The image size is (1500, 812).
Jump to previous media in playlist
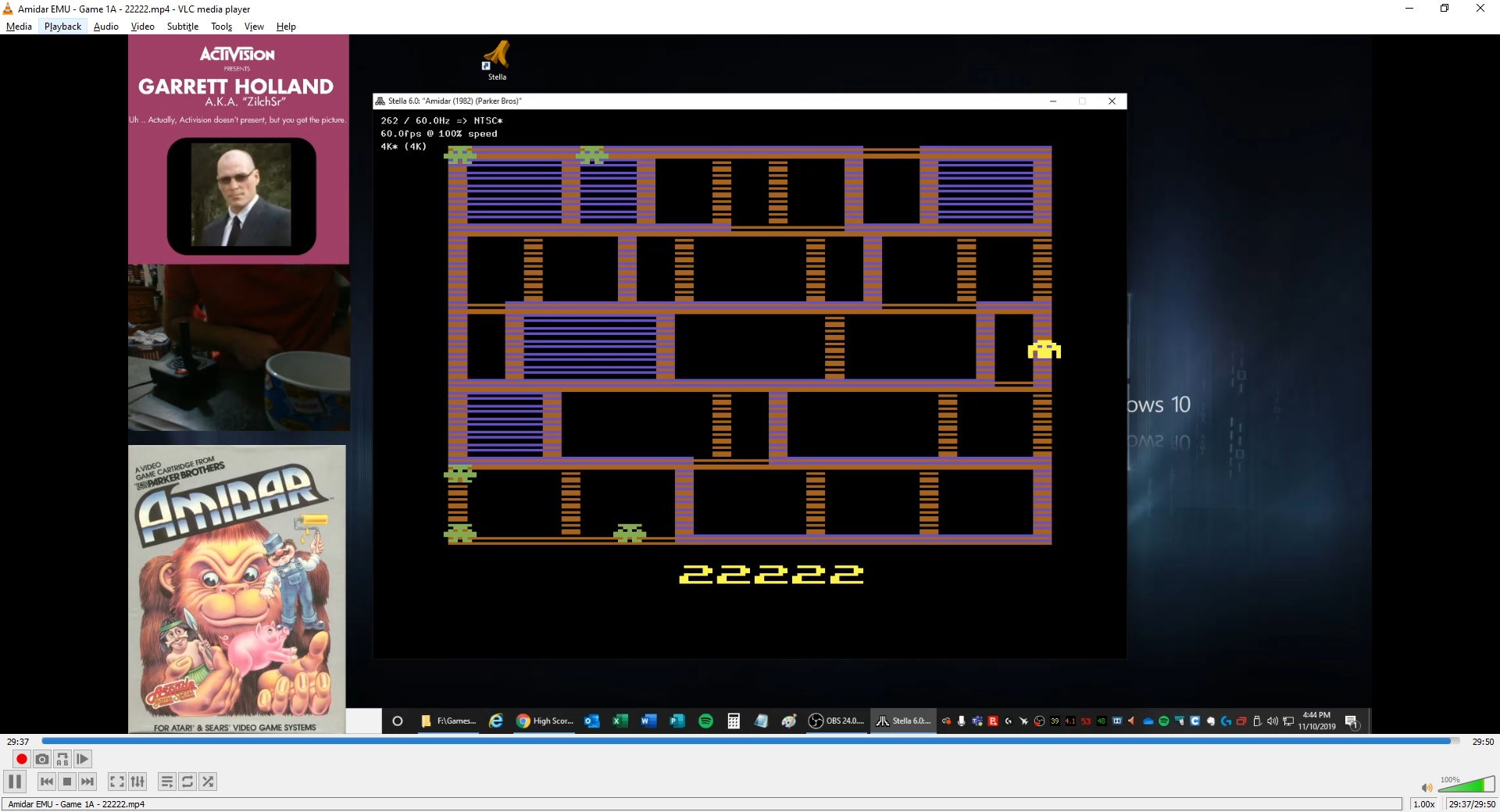click(47, 782)
